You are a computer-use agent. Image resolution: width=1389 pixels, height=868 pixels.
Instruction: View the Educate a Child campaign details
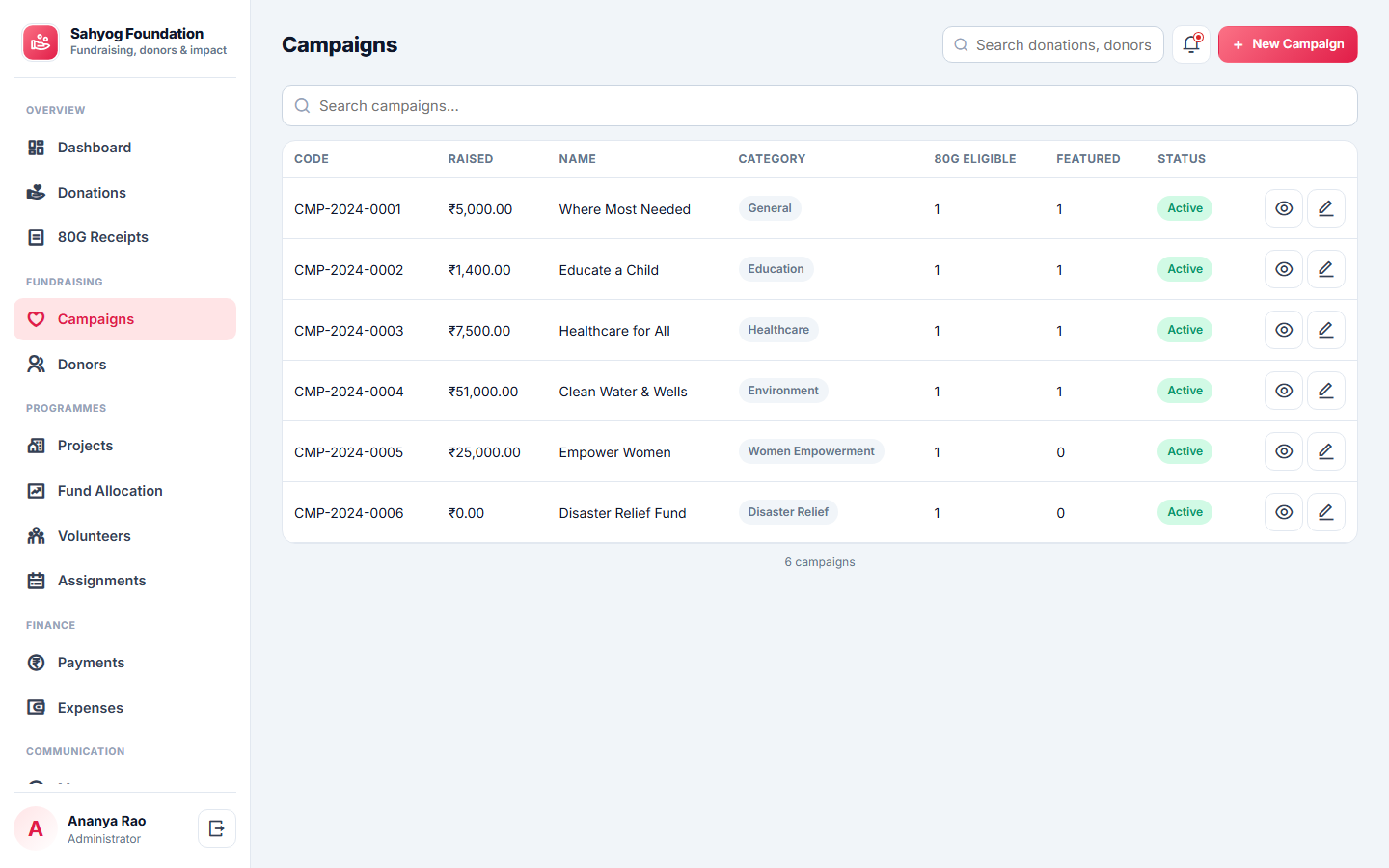point(1284,269)
